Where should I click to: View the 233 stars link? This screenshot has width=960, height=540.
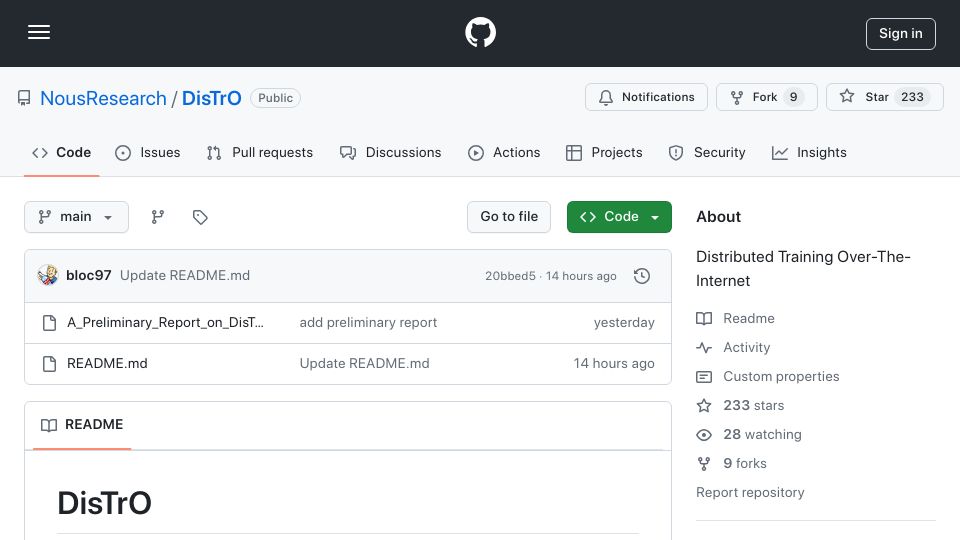(740, 405)
